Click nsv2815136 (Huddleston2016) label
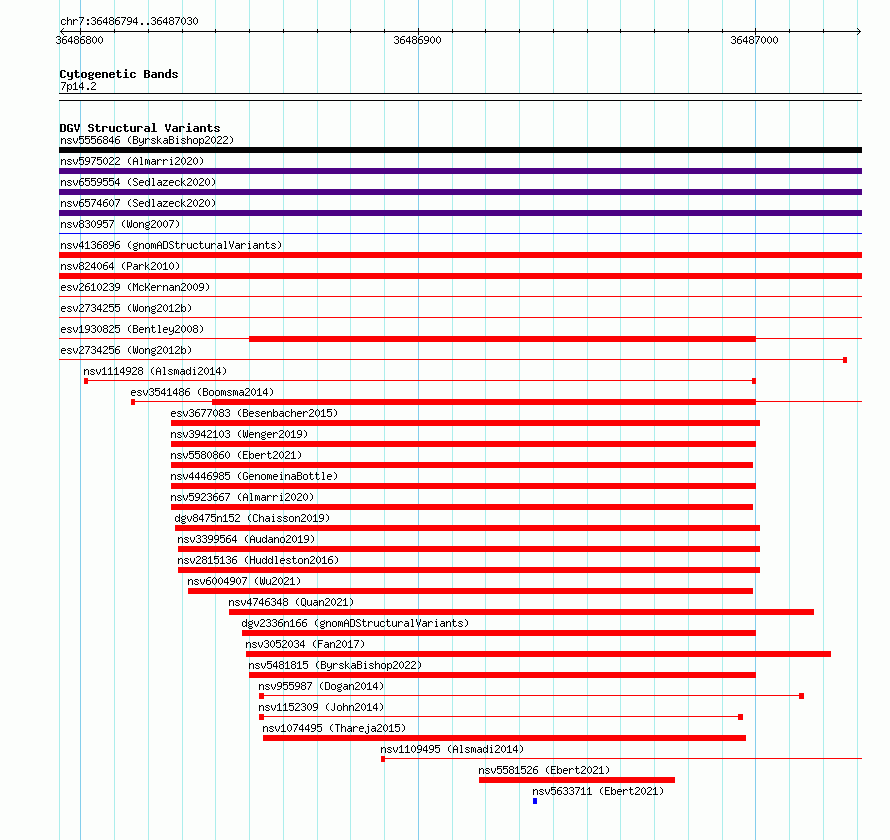The width and height of the screenshot is (890, 840). pos(258,560)
